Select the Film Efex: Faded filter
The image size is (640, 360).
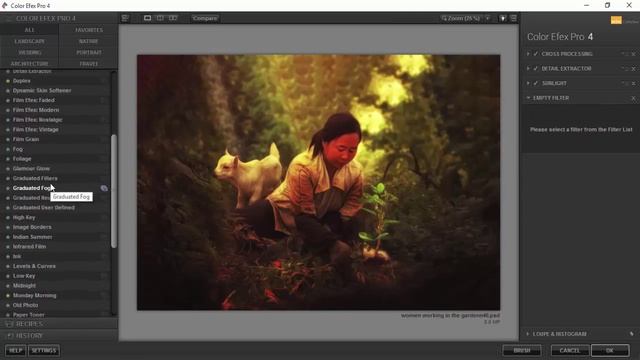(x=33, y=100)
